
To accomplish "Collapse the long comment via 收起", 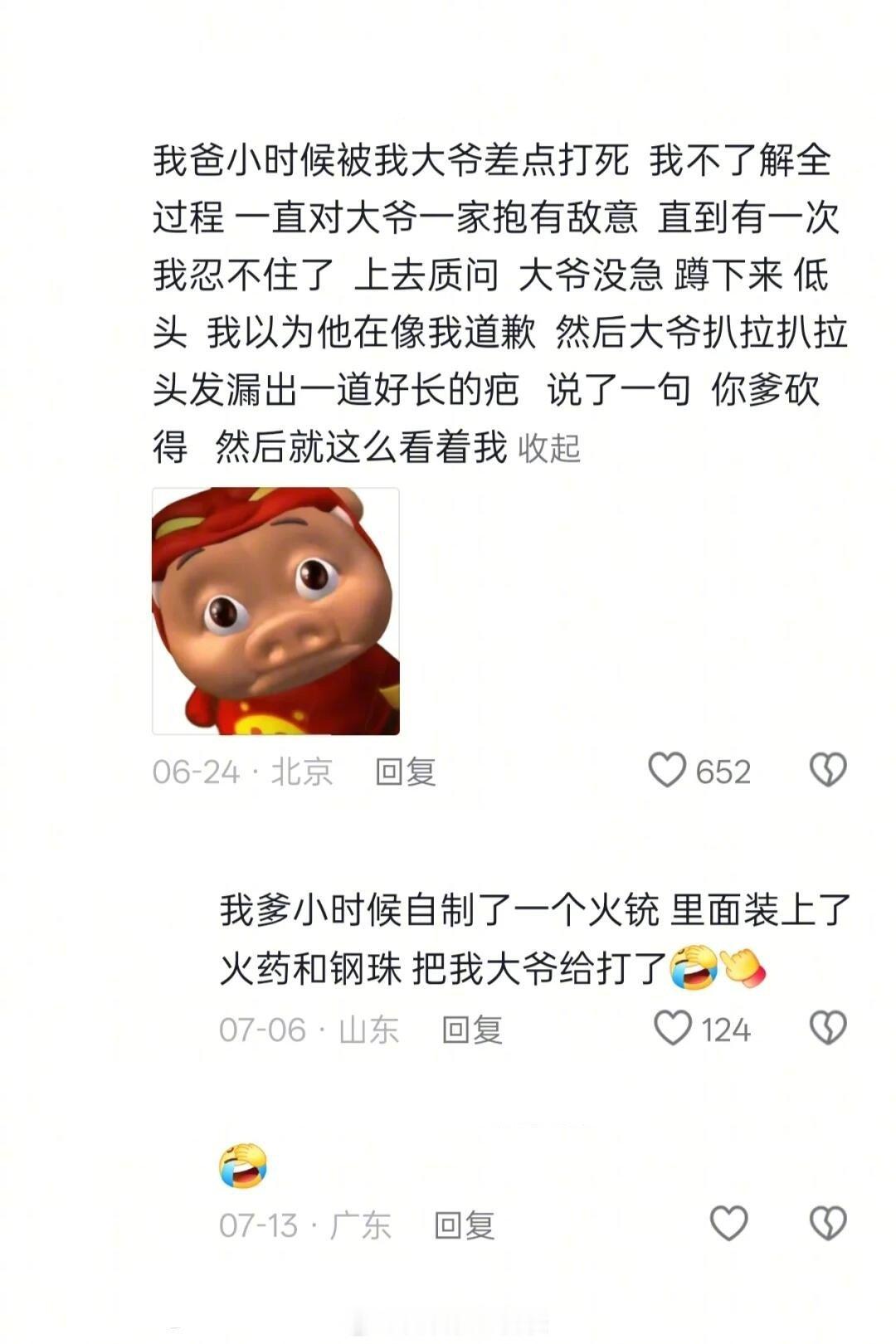I will (548, 449).
